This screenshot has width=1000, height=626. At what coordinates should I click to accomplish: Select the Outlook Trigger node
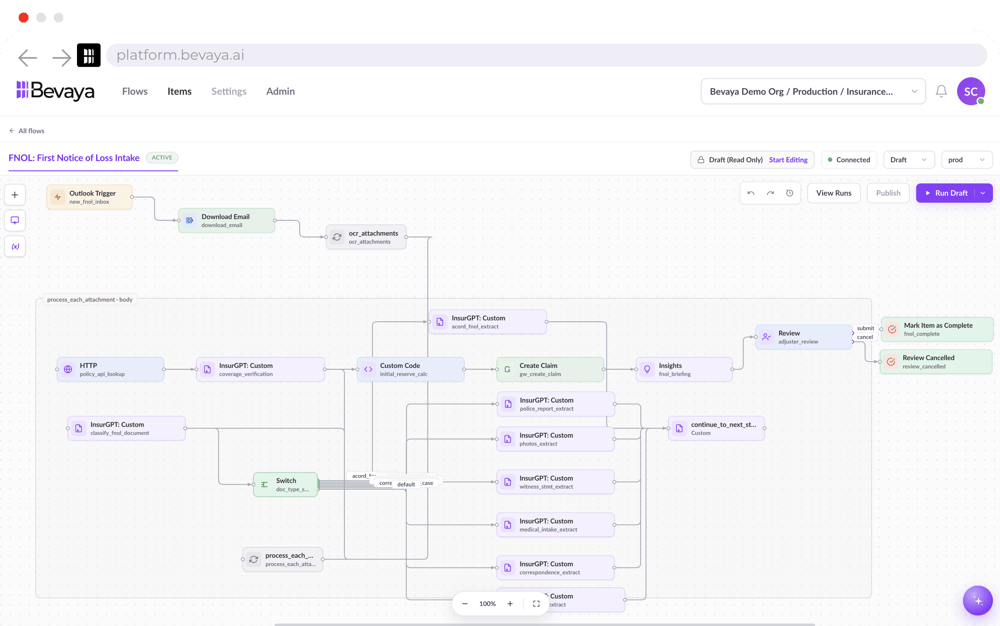(89, 197)
